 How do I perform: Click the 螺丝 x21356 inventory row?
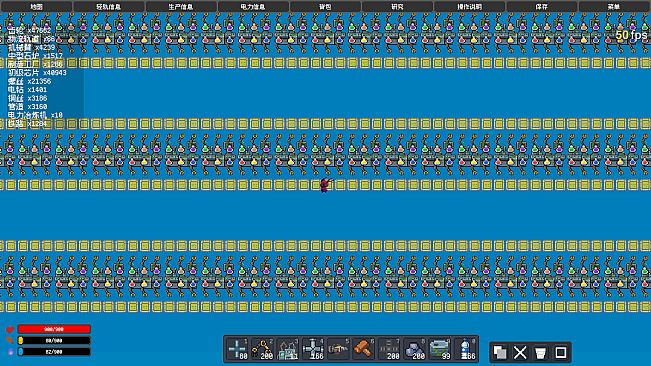[x=29, y=81]
